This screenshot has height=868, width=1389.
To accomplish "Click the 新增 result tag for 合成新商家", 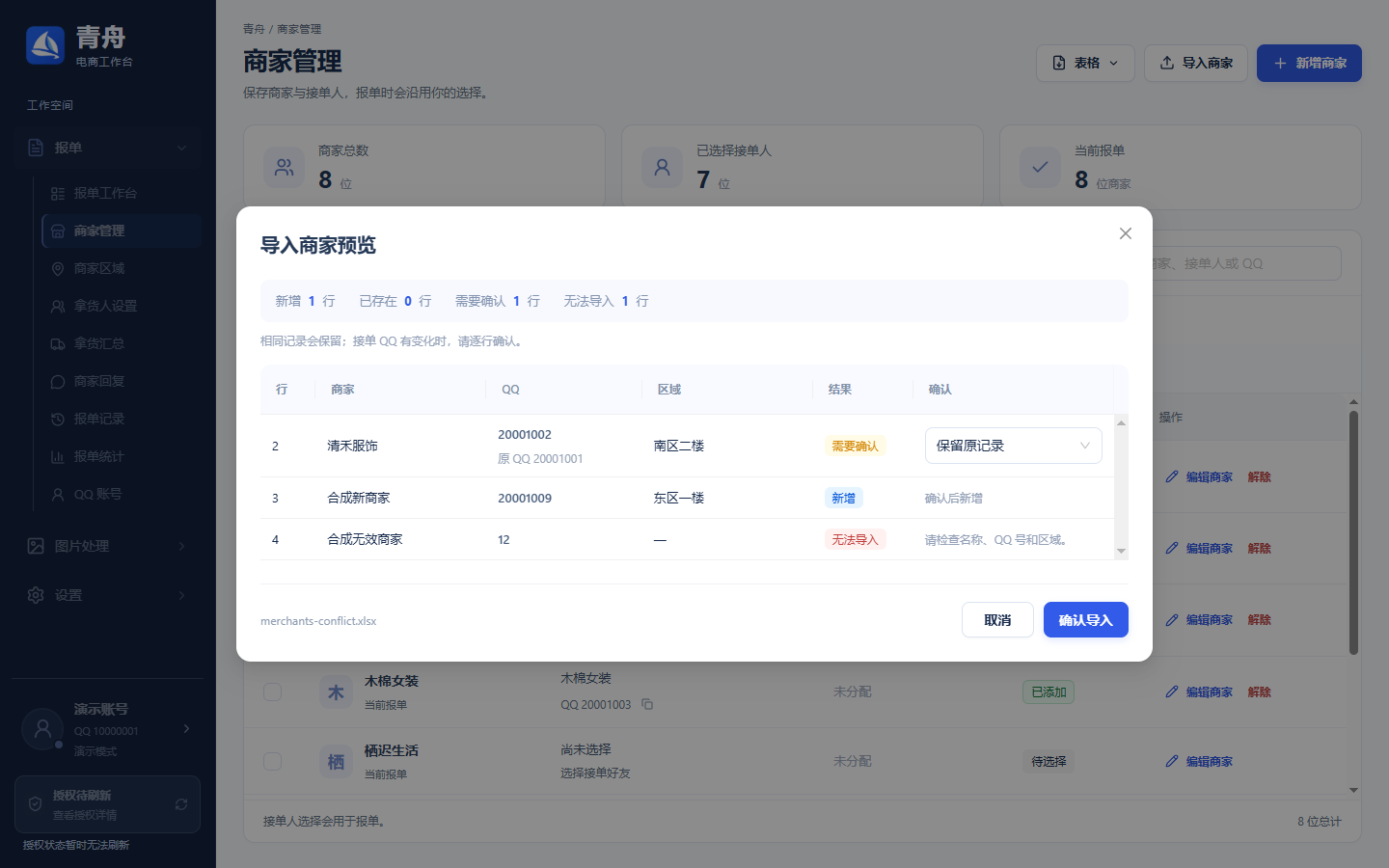I will point(843,498).
